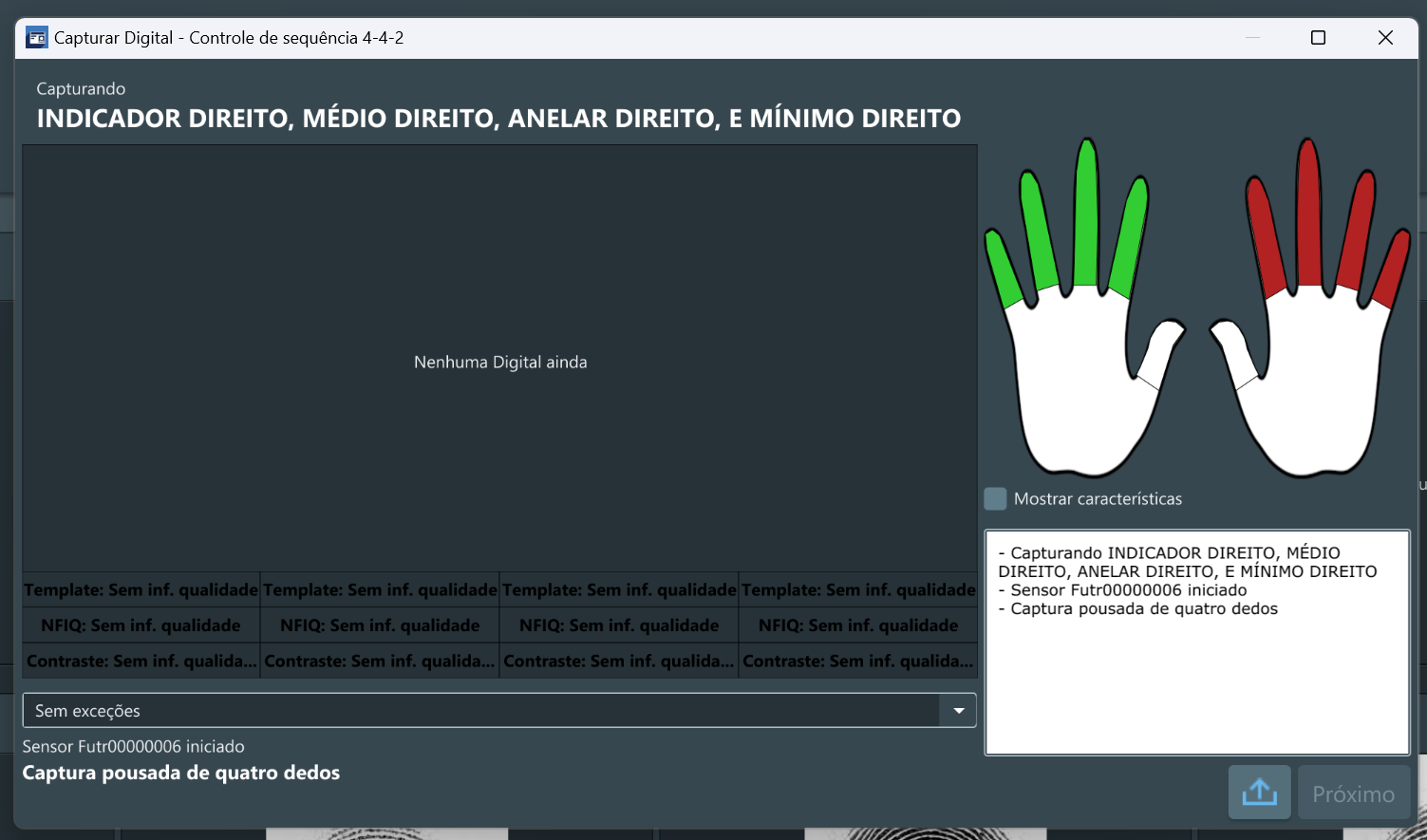Screen dimensions: 1427x840
Task: Click the Sensor Futr00000006 iniciado status text
Action: [133, 747]
